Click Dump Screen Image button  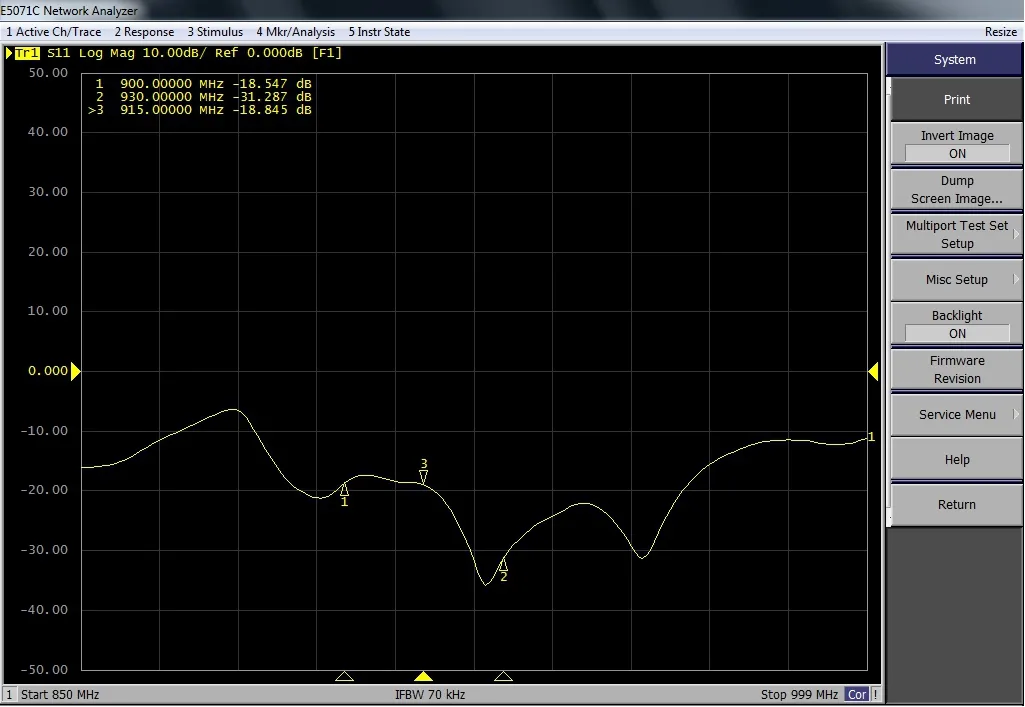[956, 190]
